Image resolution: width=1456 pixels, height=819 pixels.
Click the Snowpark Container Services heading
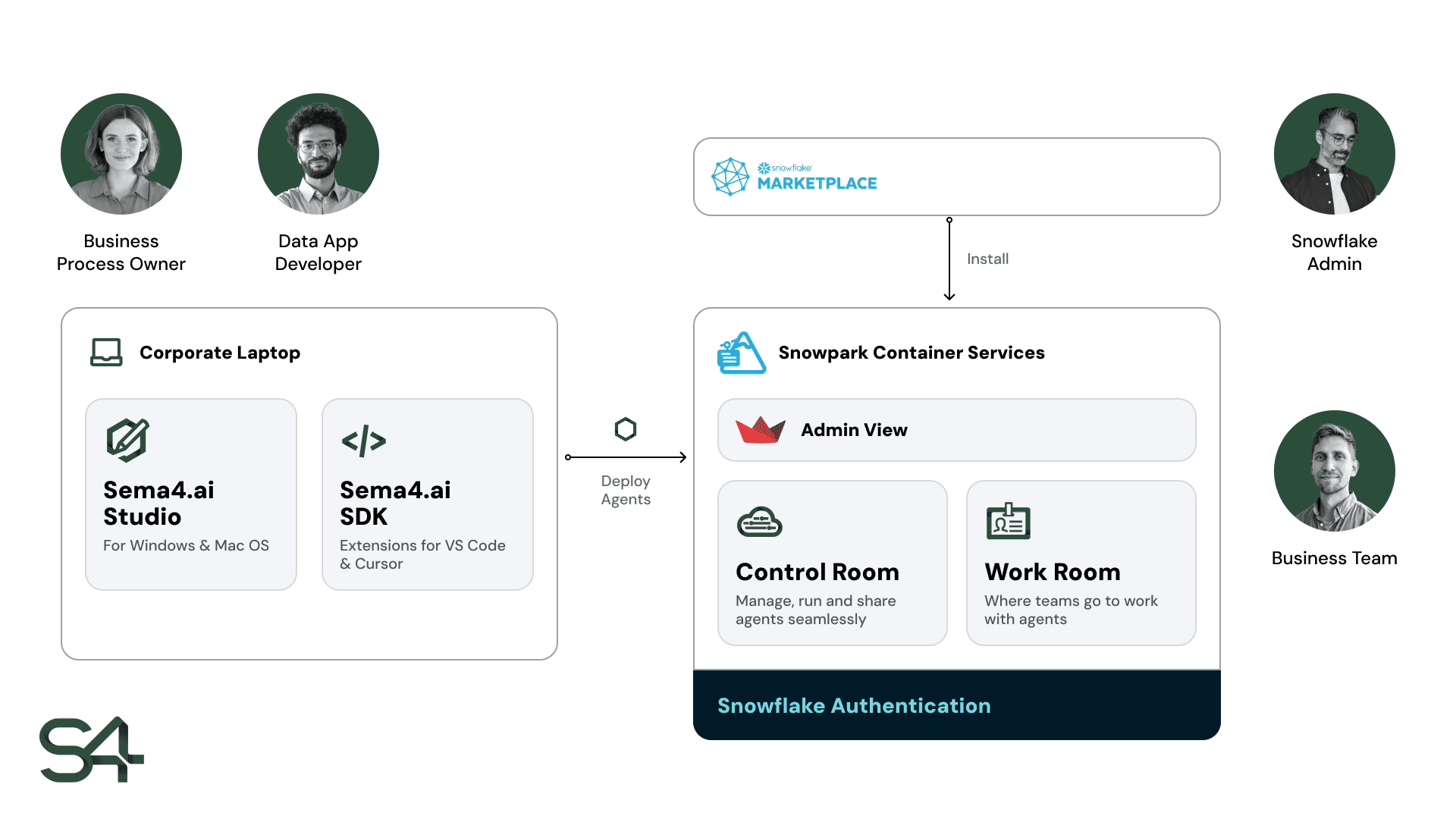tap(912, 353)
